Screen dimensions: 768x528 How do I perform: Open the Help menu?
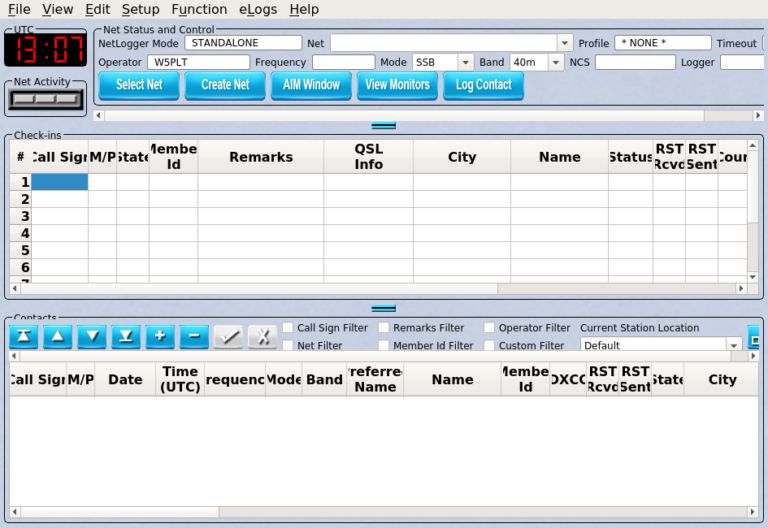304,9
